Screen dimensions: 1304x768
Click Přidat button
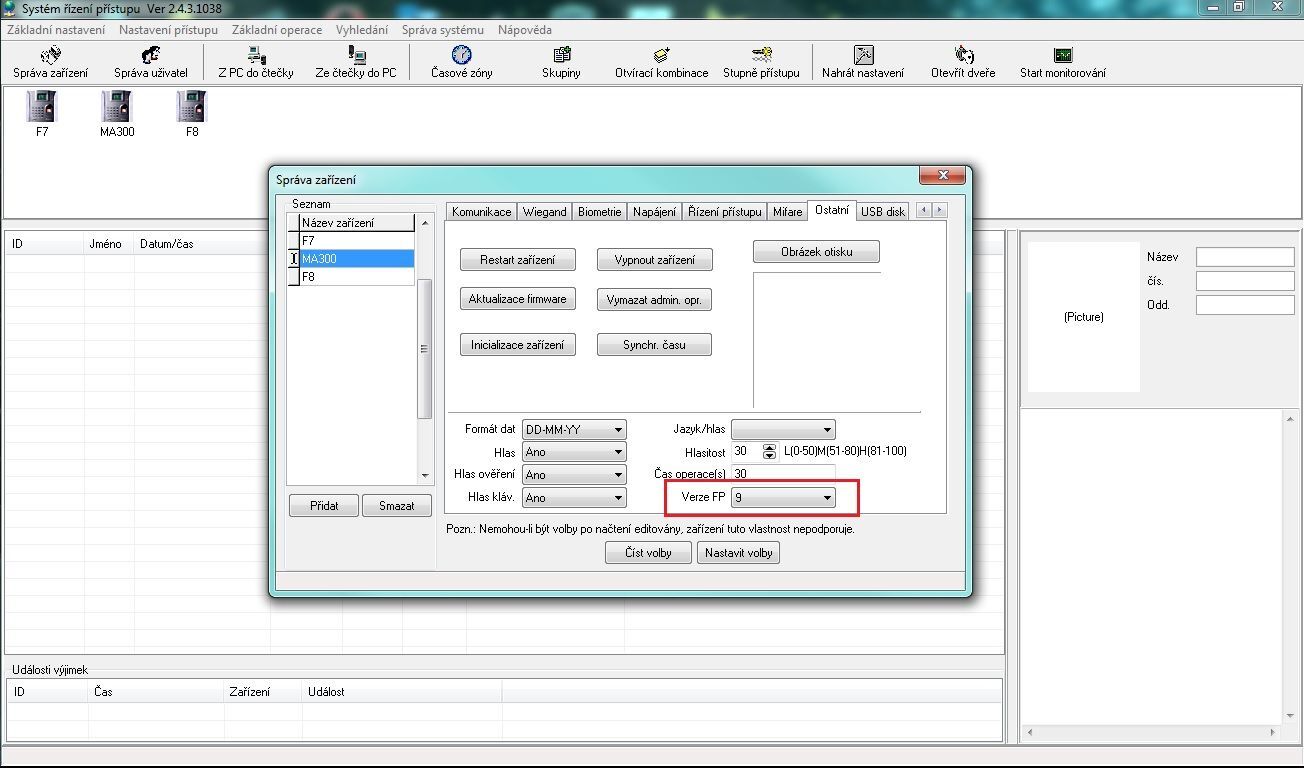click(324, 506)
